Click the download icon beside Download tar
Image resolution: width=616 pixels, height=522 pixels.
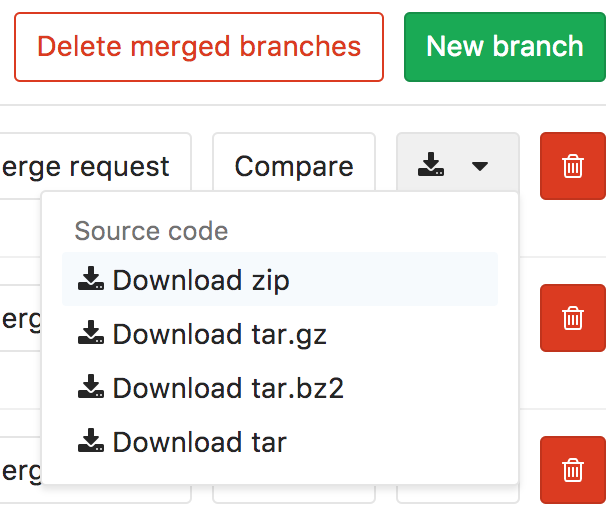pos(91,440)
